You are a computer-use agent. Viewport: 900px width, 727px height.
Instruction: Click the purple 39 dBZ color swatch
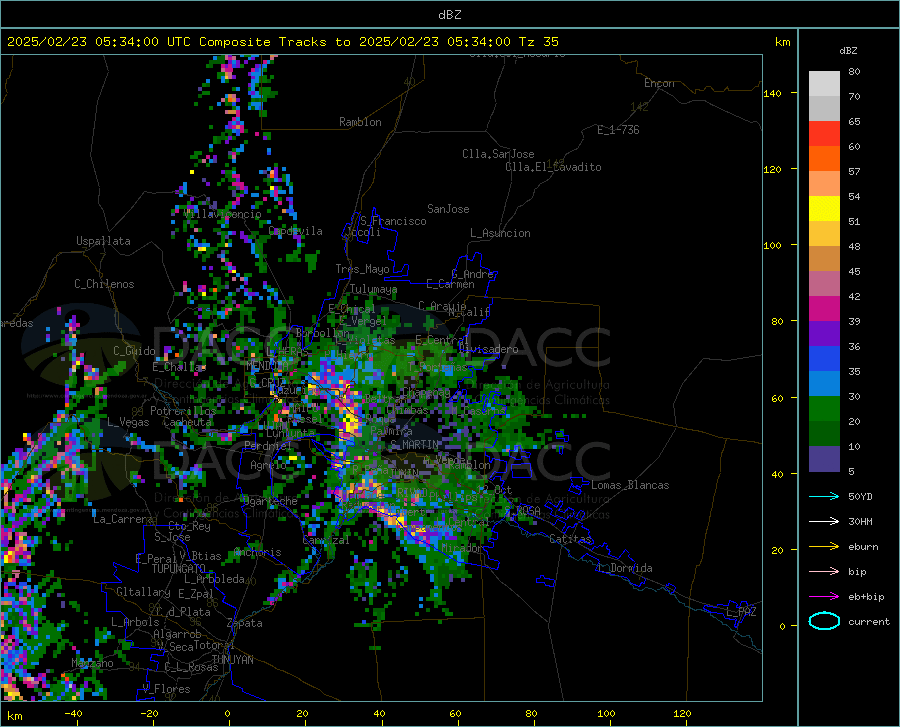click(824, 334)
